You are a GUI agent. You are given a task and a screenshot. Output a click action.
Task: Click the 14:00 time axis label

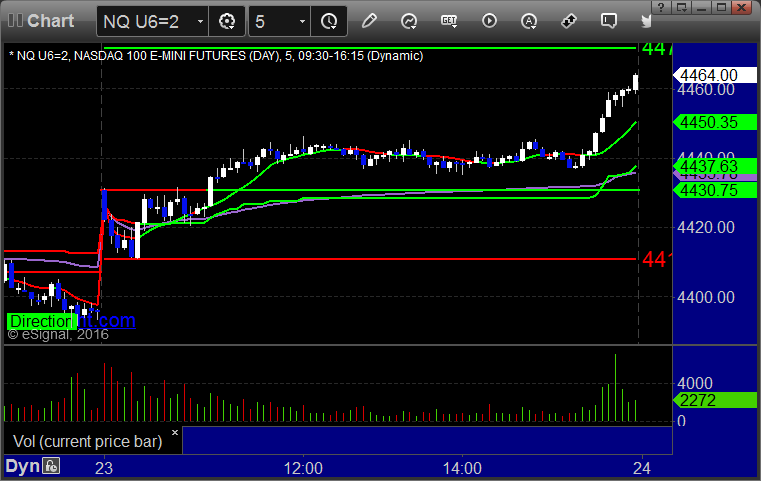tap(462, 468)
